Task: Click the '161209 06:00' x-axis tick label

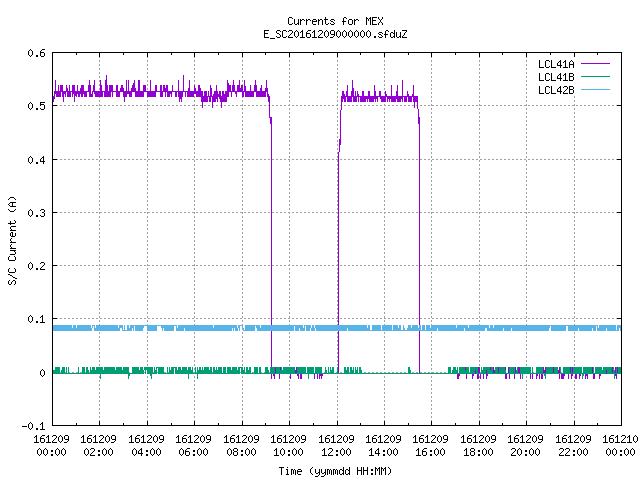Action: pos(193,446)
